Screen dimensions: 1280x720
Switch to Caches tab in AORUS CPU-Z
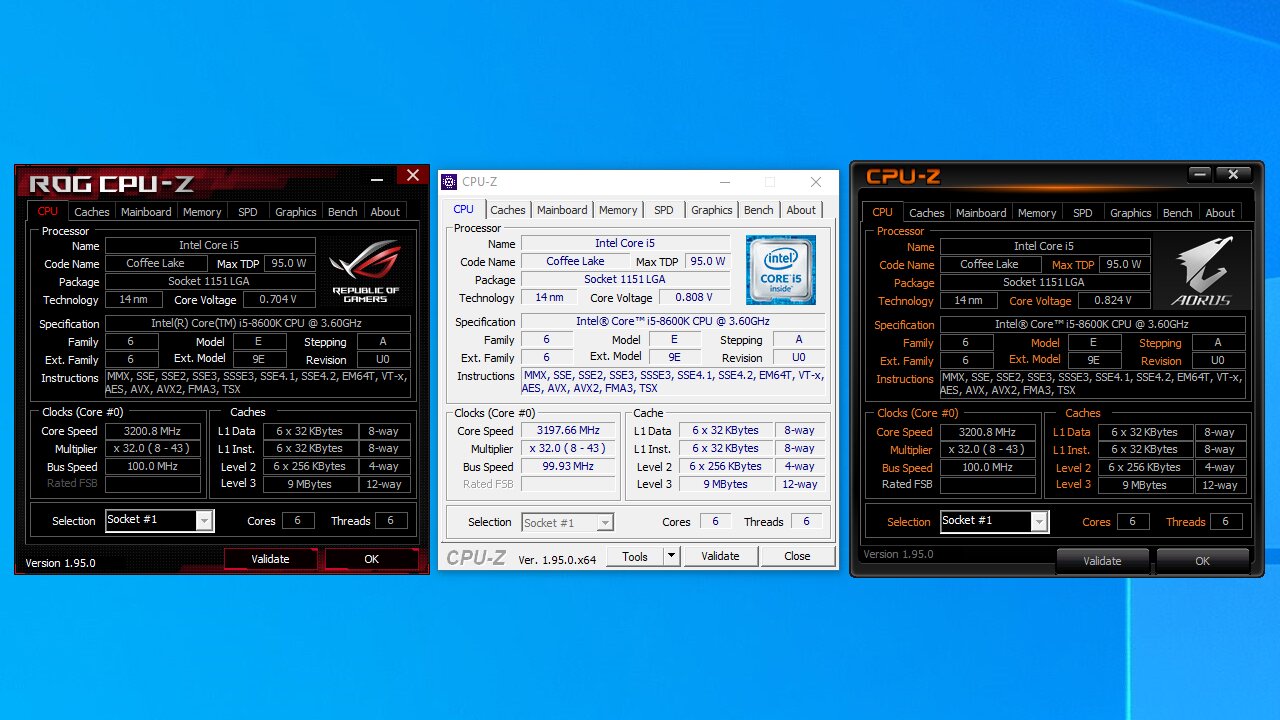pyautogui.click(x=927, y=213)
